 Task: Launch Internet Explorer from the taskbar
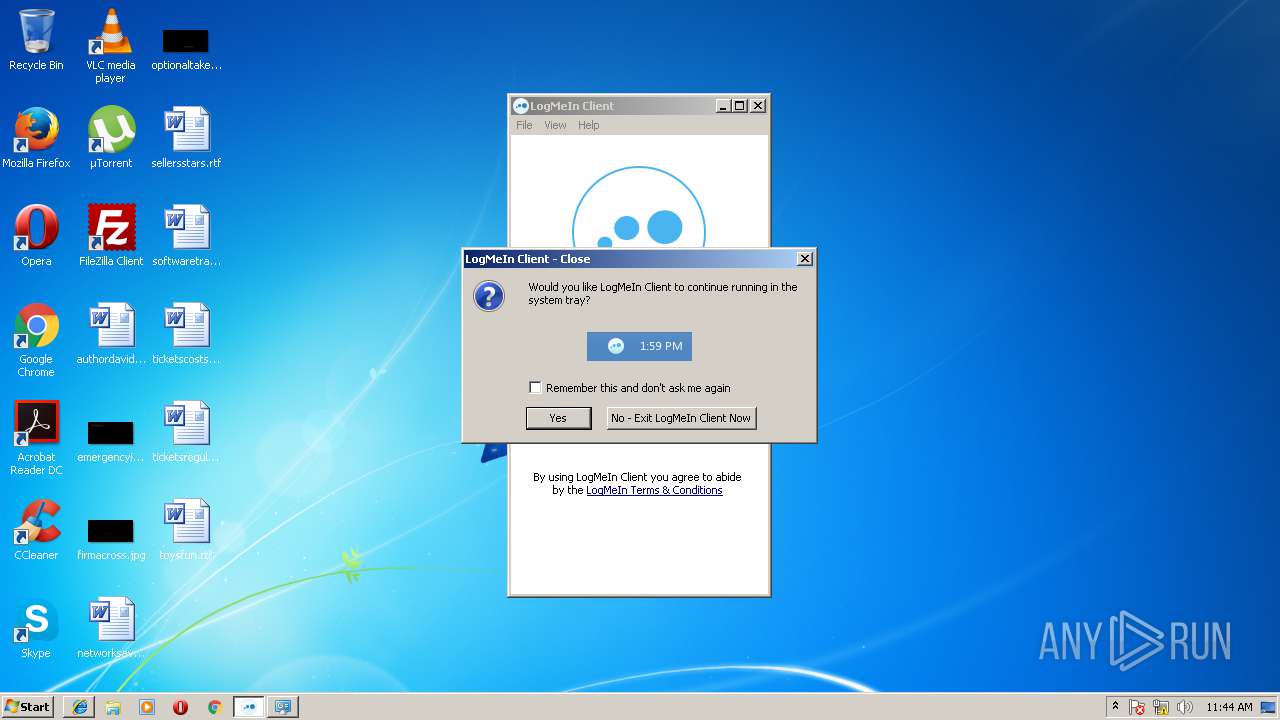point(80,707)
